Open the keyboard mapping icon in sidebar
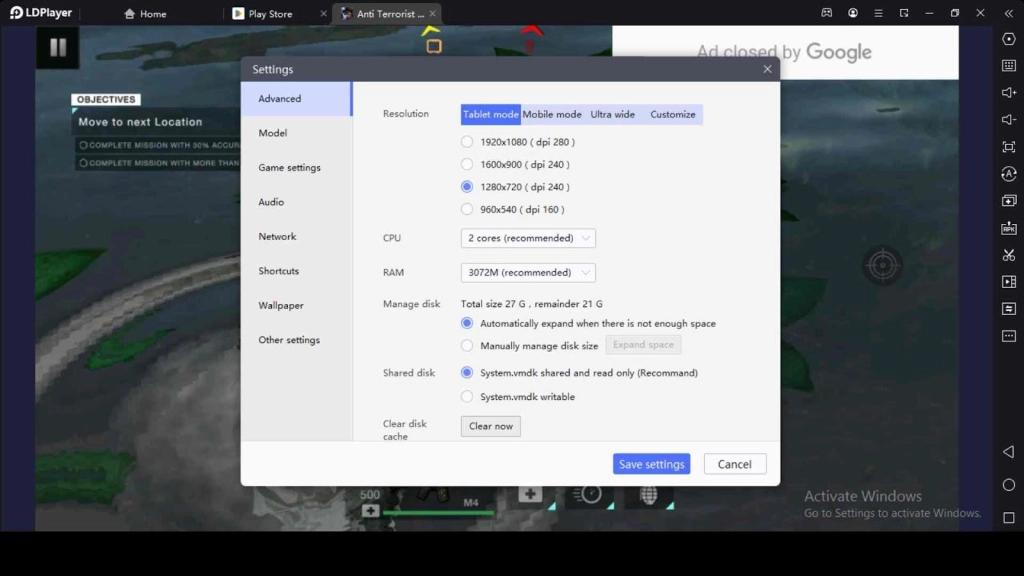Image resolution: width=1024 pixels, height=576 pixels. (x=1009, y=66)
